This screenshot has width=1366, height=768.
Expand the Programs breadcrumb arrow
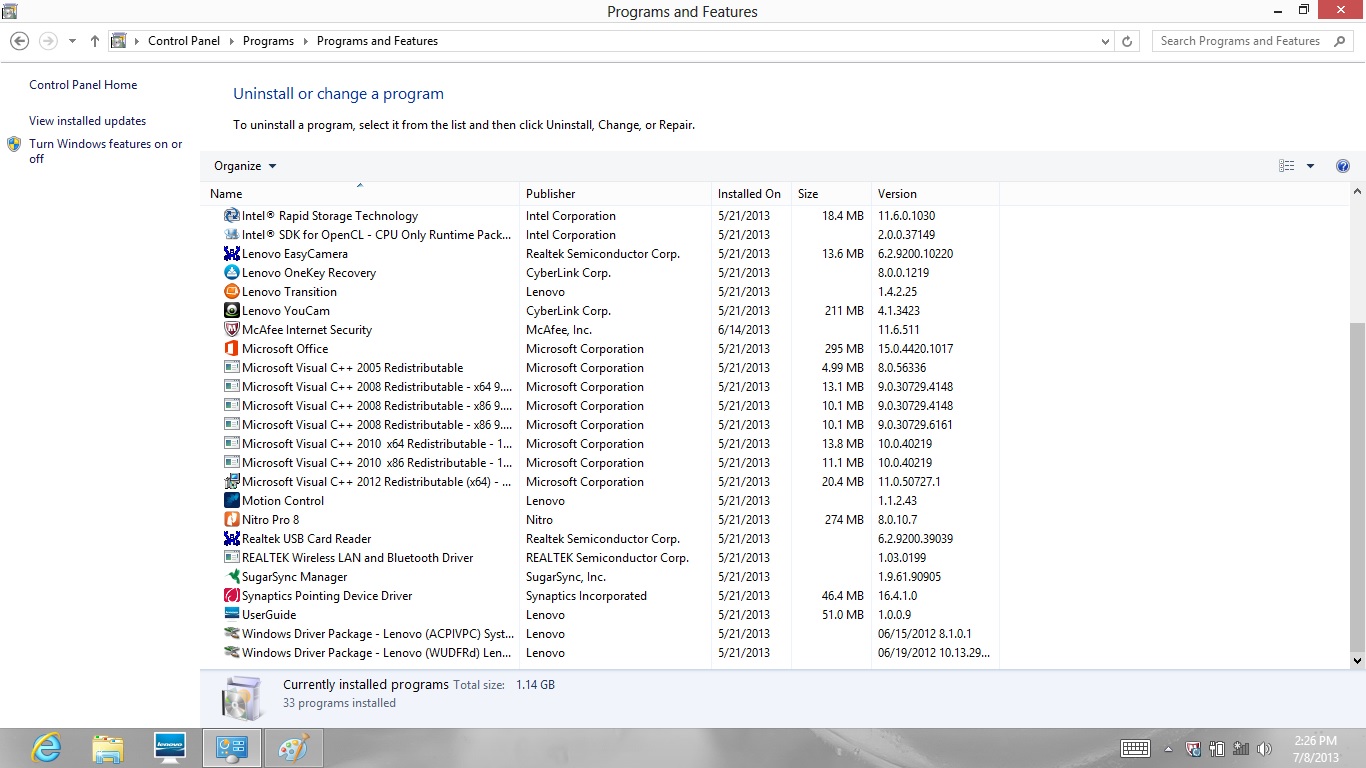(305, 41)
